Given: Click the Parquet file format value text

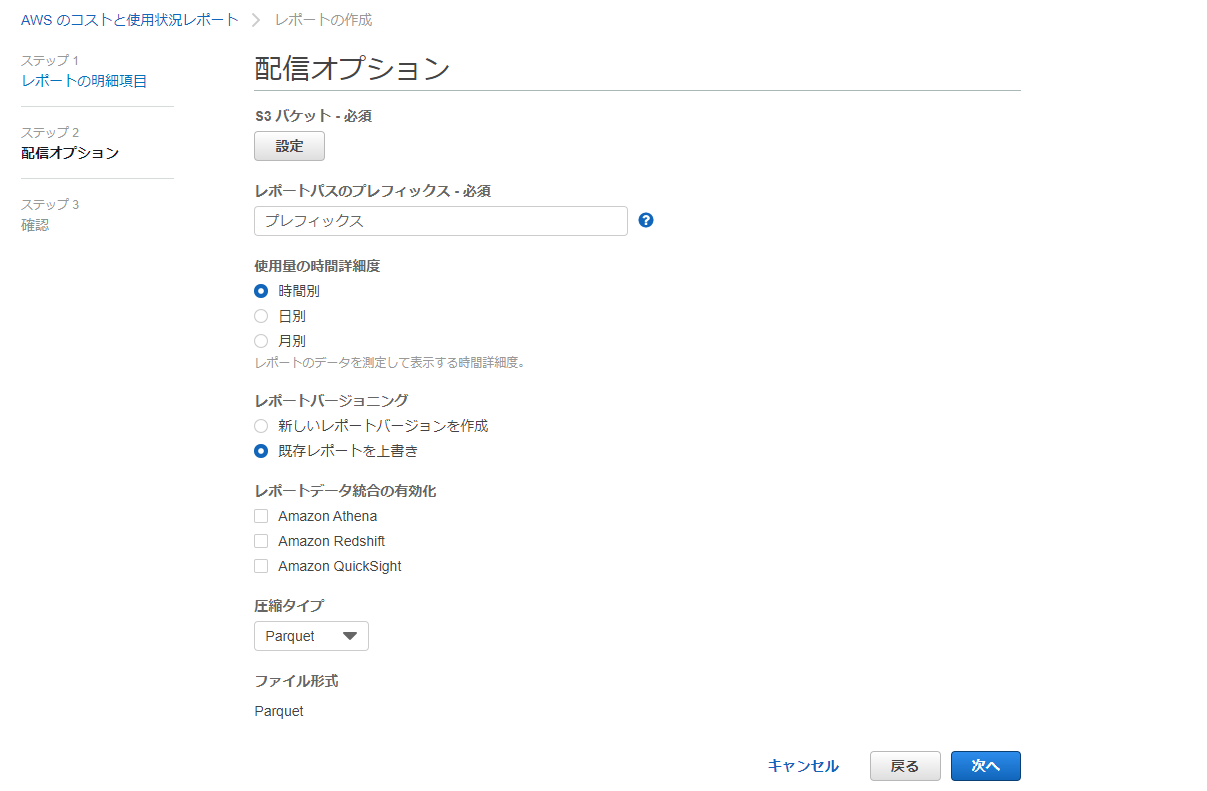Looking at the screenshot, I should (279, 711).
